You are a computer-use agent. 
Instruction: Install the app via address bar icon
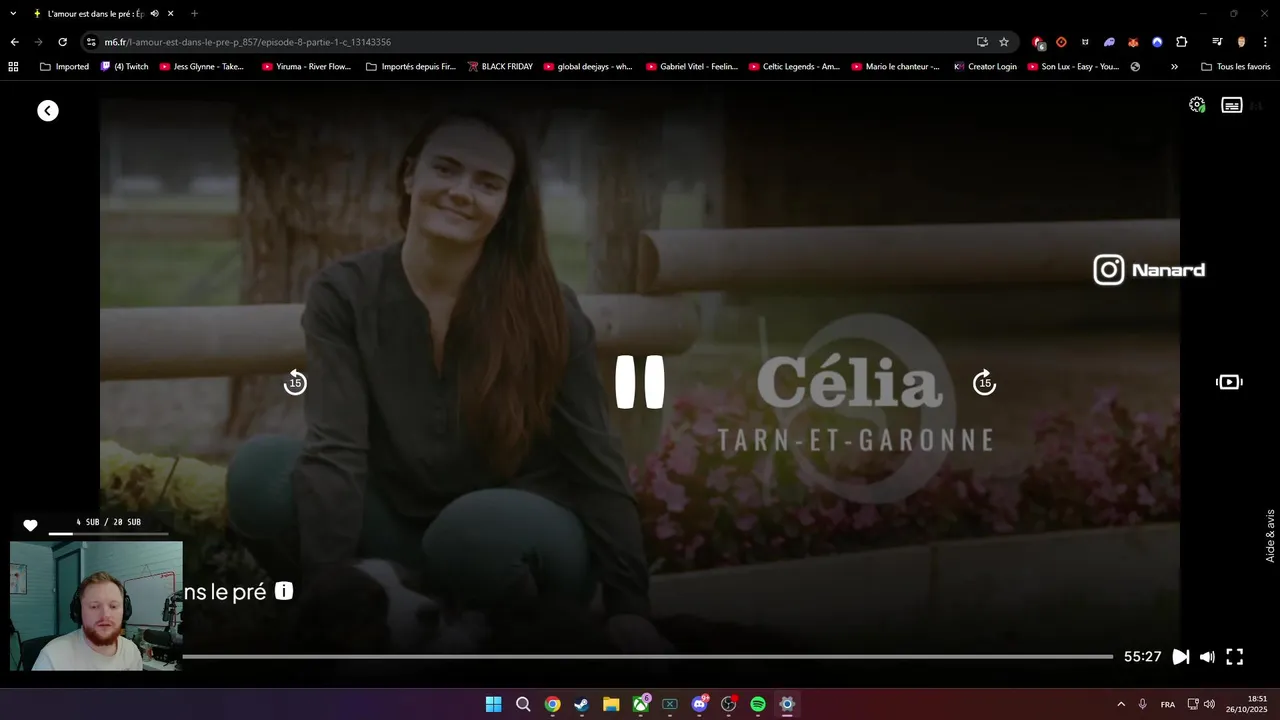(x=982, y=42)
